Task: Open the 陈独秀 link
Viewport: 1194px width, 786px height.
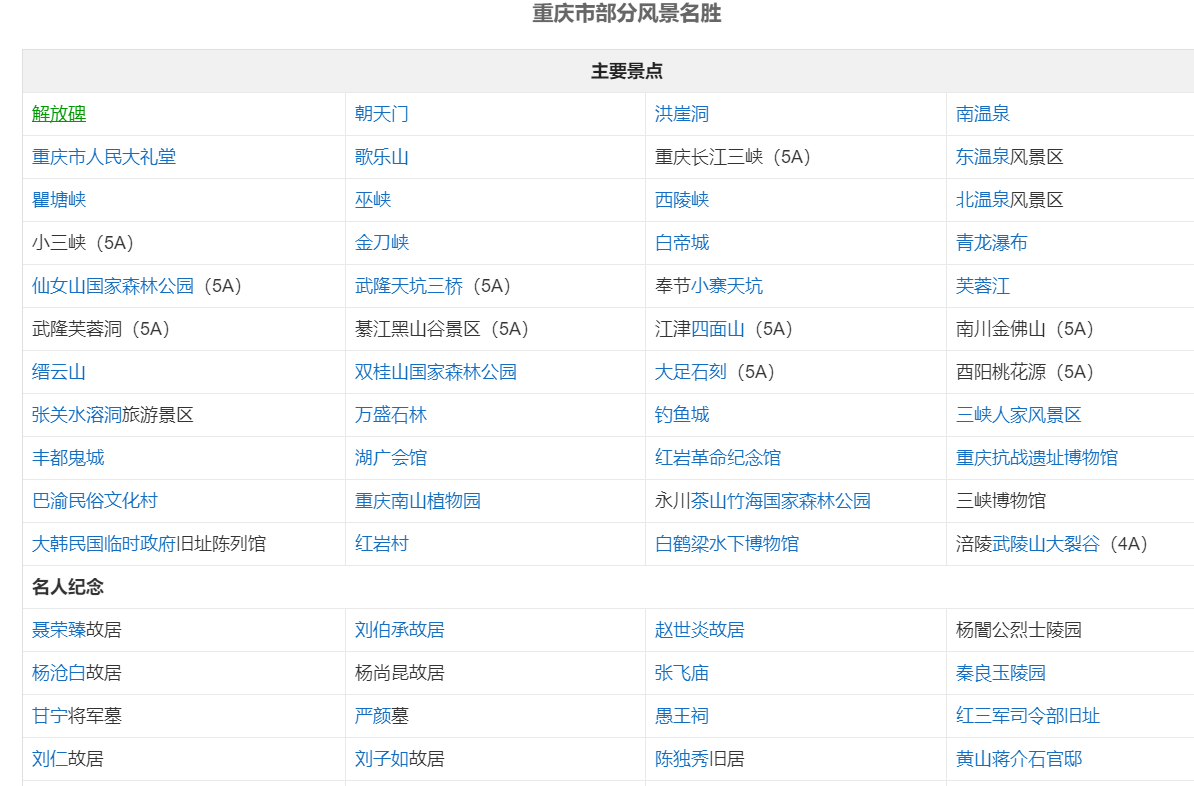Action: click(x=682, y=759)
